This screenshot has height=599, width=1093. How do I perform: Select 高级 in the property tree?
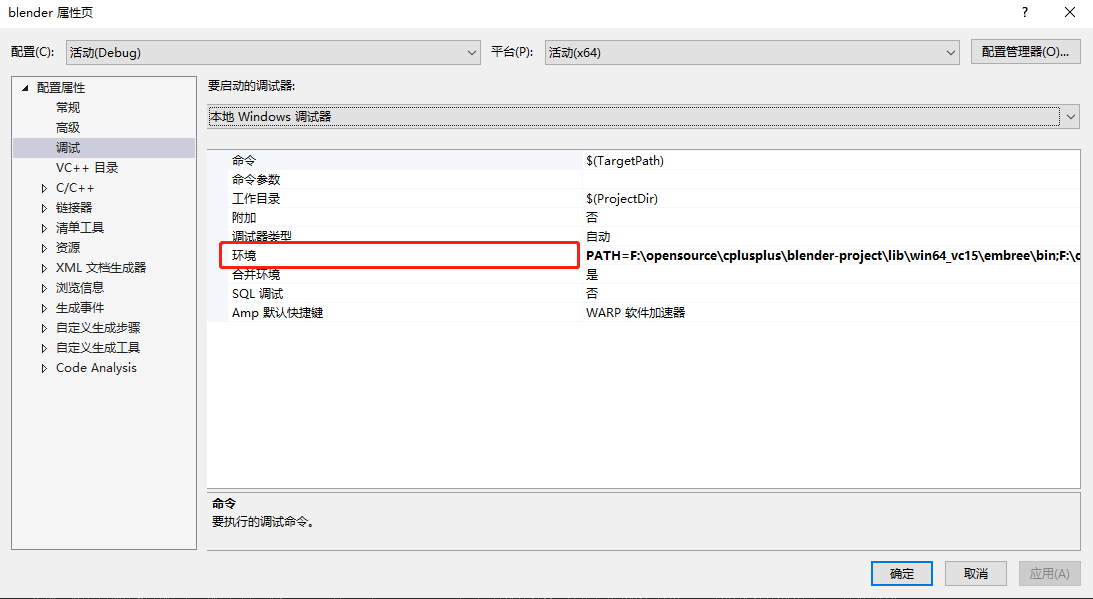pos(68,128)
